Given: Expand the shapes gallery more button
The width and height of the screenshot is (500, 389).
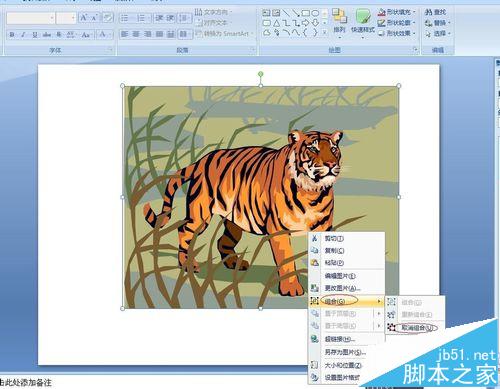Looking at the screenshot, I should coord(325,33).
